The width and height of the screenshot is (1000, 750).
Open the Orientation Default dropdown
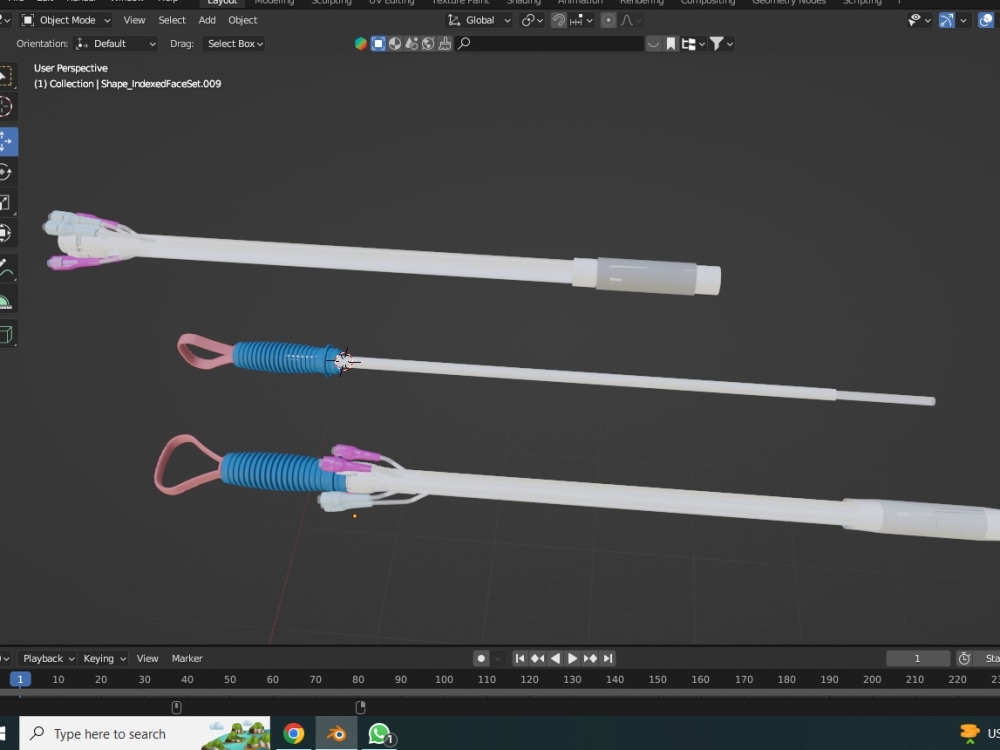(115, 43)
